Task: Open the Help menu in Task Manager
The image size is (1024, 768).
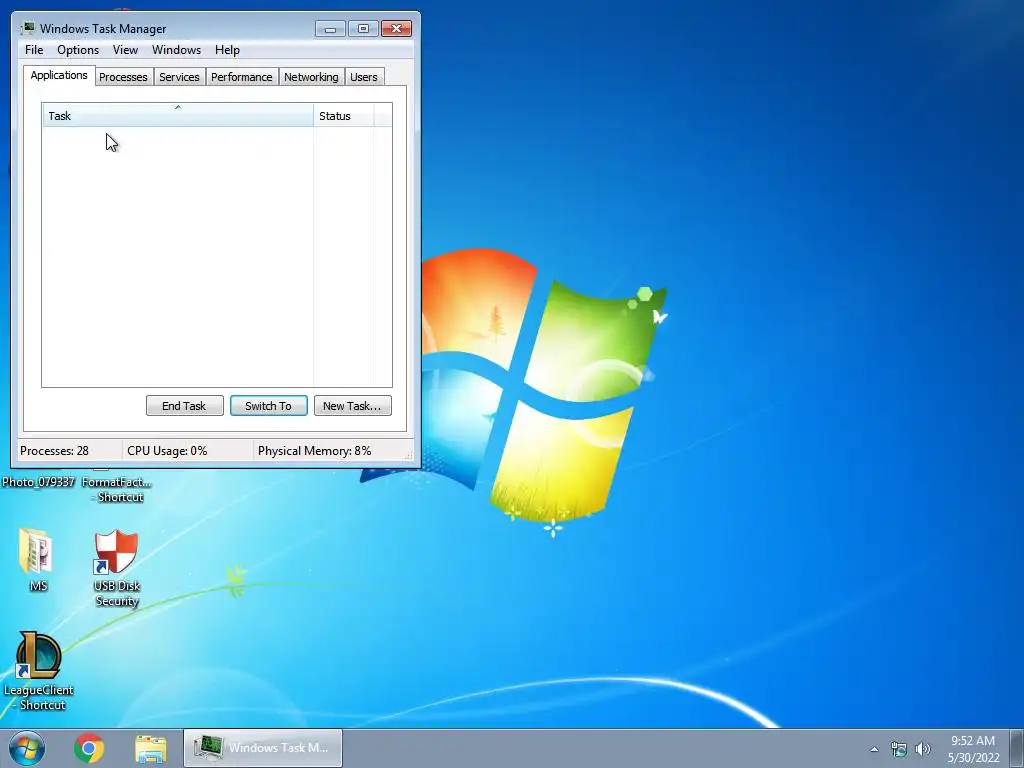Action: pos(227,50)
